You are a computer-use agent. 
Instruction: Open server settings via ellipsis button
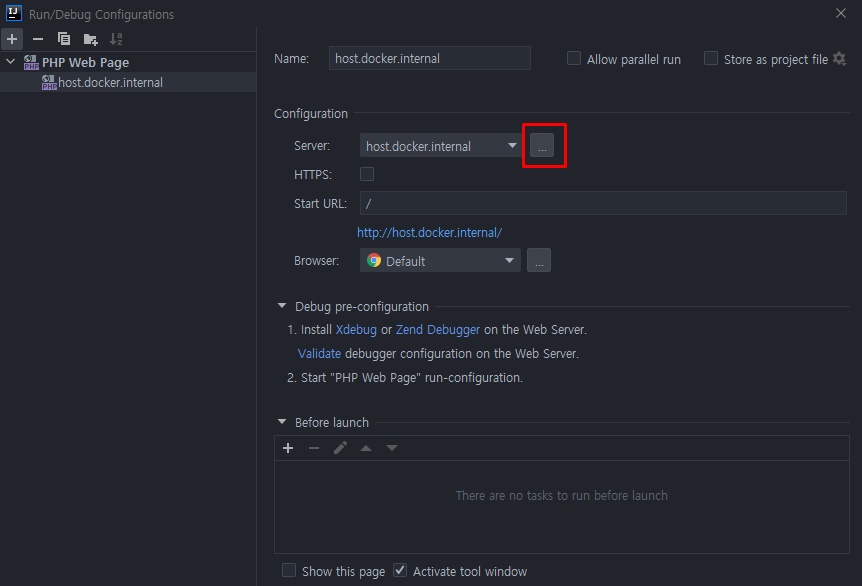(542, 146)
